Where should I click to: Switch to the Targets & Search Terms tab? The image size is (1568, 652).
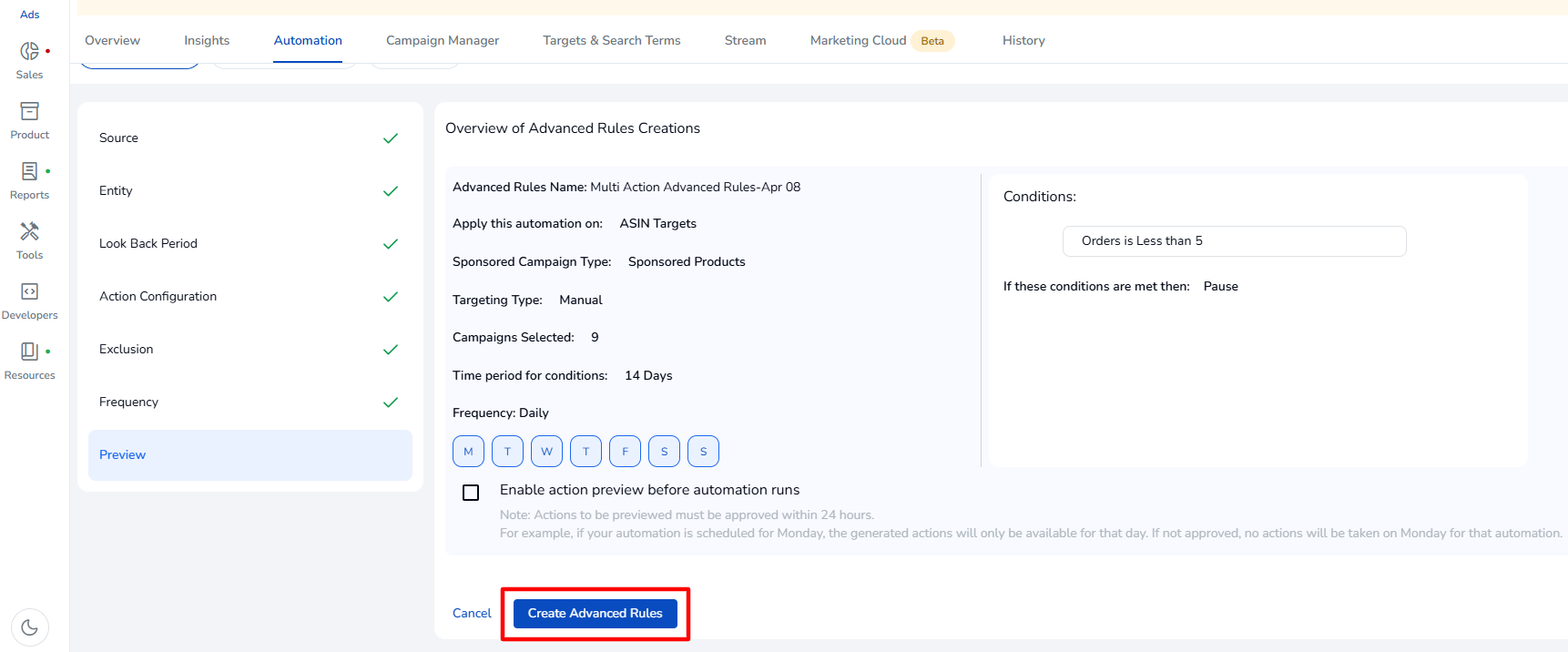tap(611, 41)
